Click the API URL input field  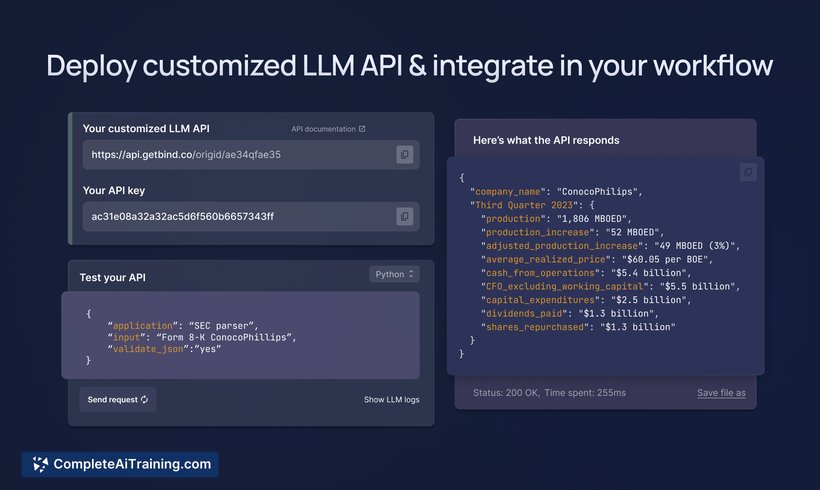[251, 154]
